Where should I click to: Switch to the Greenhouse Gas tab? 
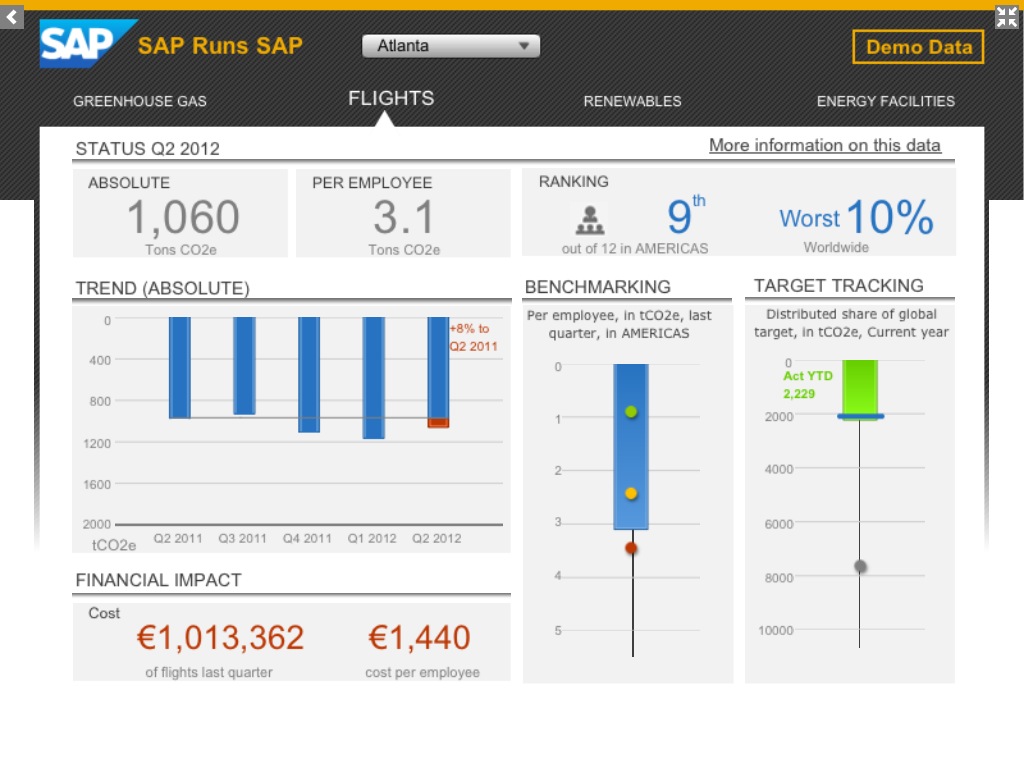pos(140,101)
